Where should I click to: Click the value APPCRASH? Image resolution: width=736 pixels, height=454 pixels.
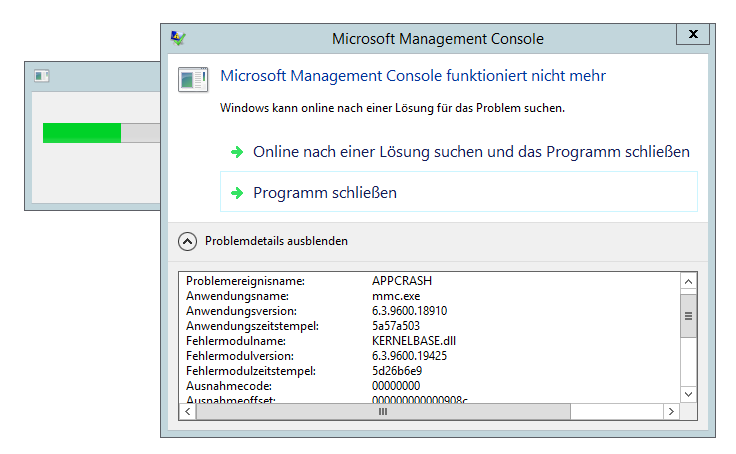[402, 281]
